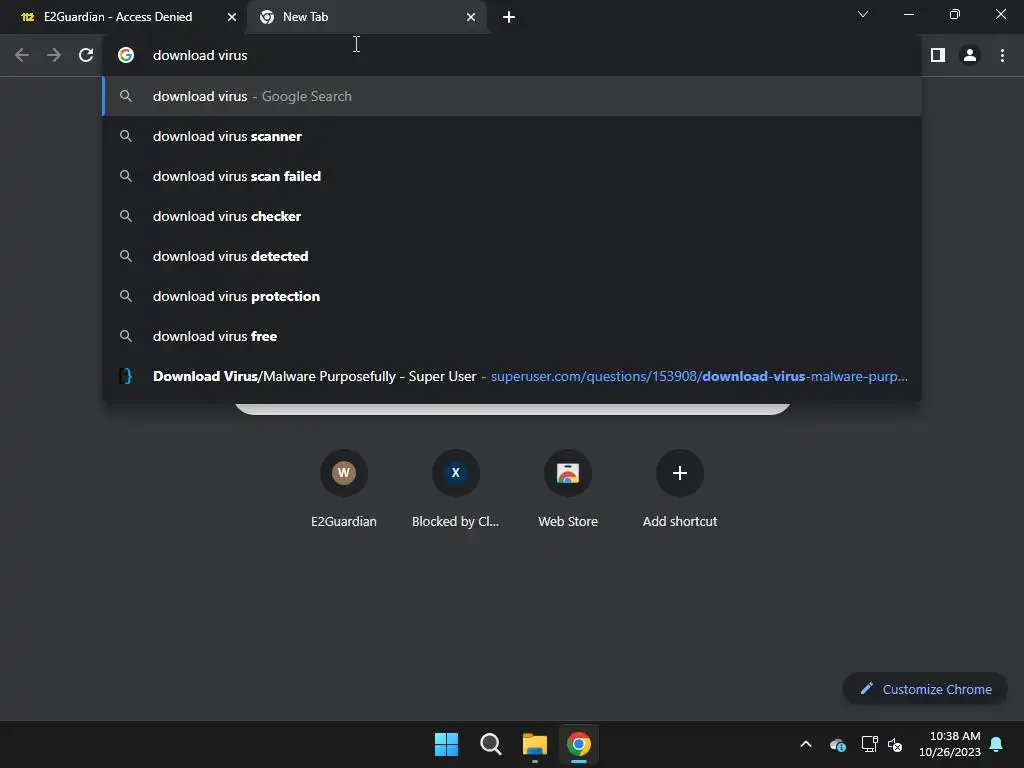Open File Explorer from the taskbar
This screenshot has width=1024, height=768.
tap(534, 744)
